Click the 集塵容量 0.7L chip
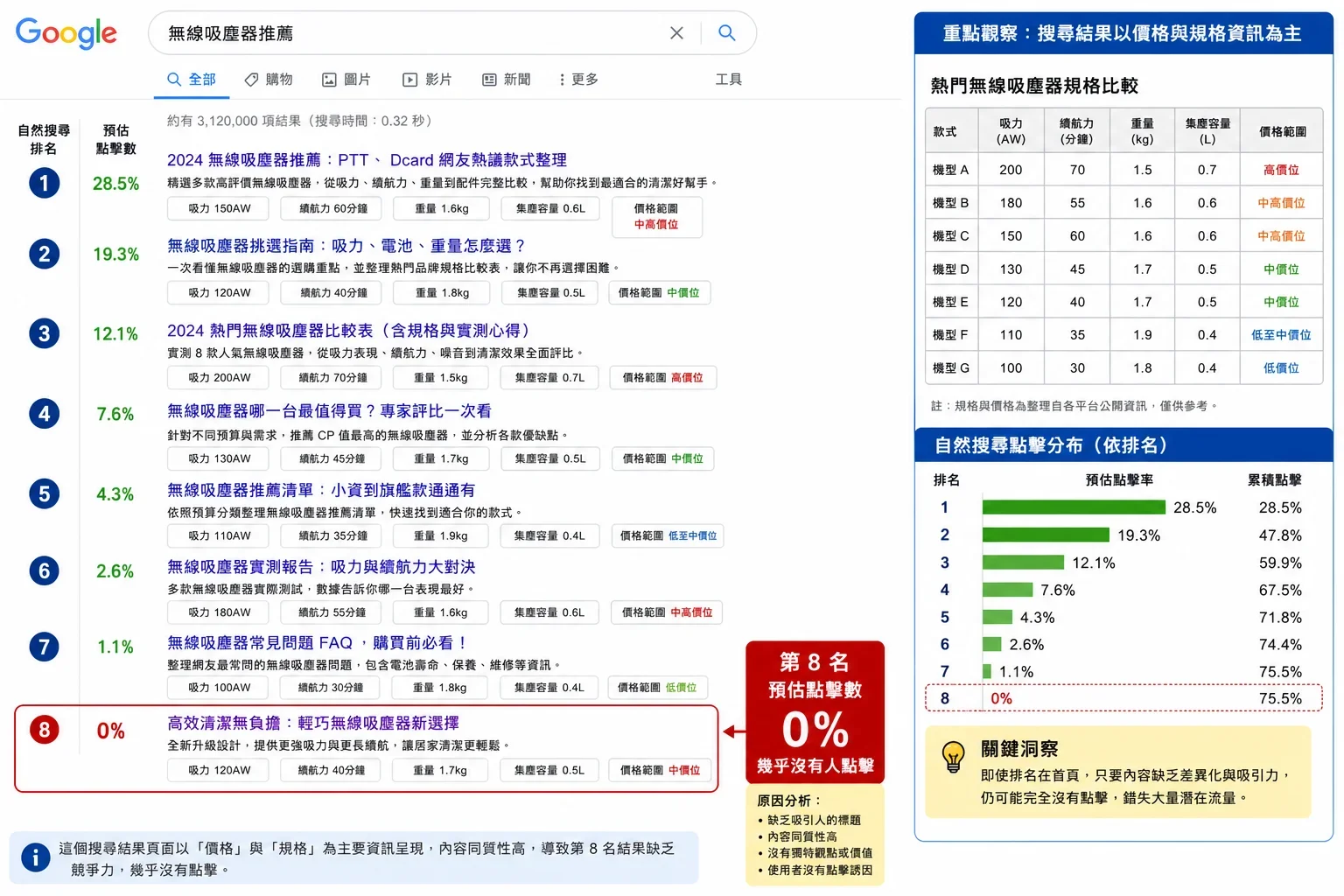1344x896 pixels. coord(549,378)
